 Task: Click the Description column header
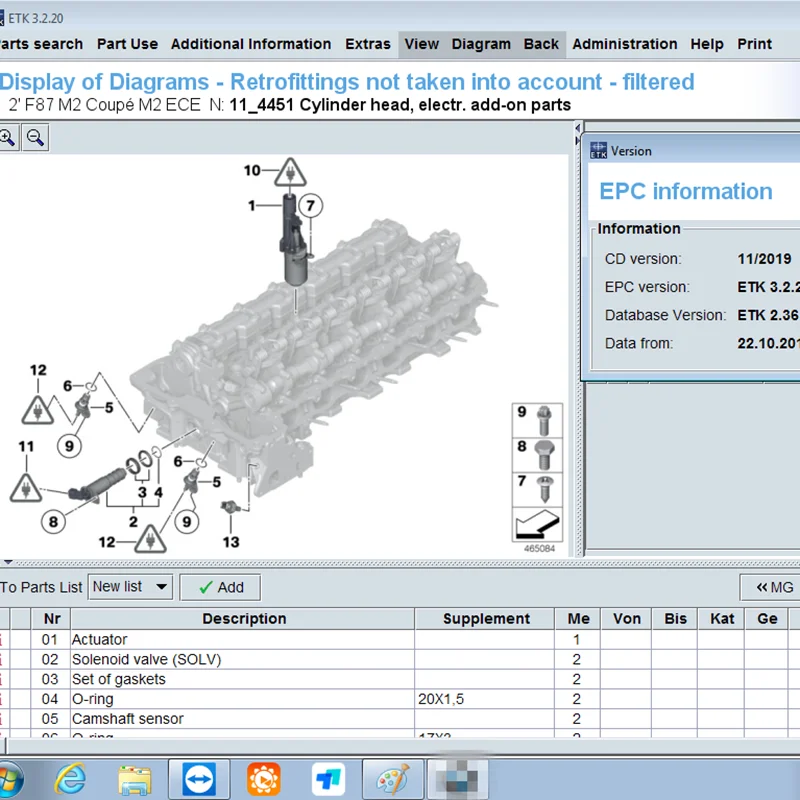point(244,619)
